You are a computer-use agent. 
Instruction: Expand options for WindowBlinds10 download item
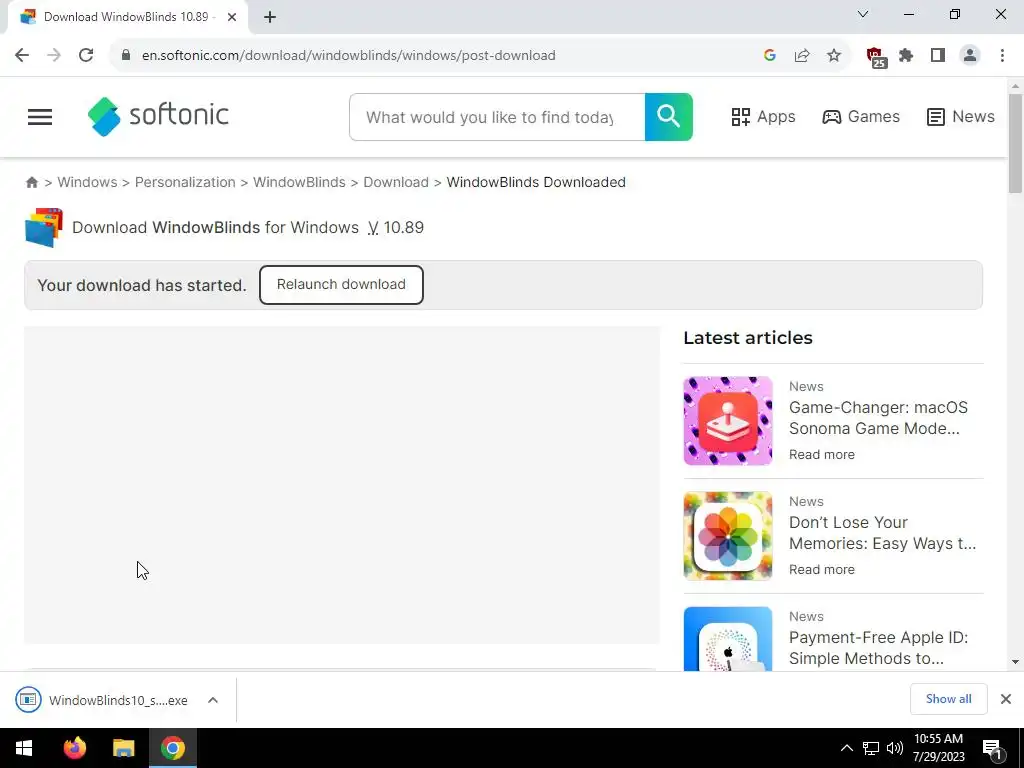[x=213, y=700]
